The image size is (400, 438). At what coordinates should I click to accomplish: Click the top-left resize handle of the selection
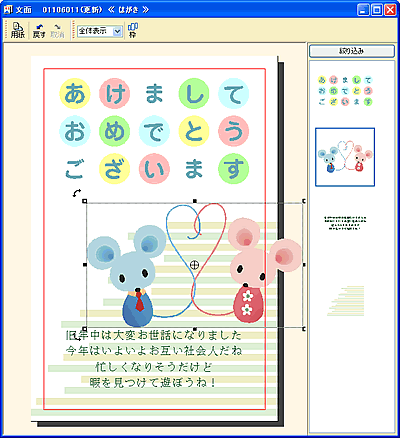[84, 201]
